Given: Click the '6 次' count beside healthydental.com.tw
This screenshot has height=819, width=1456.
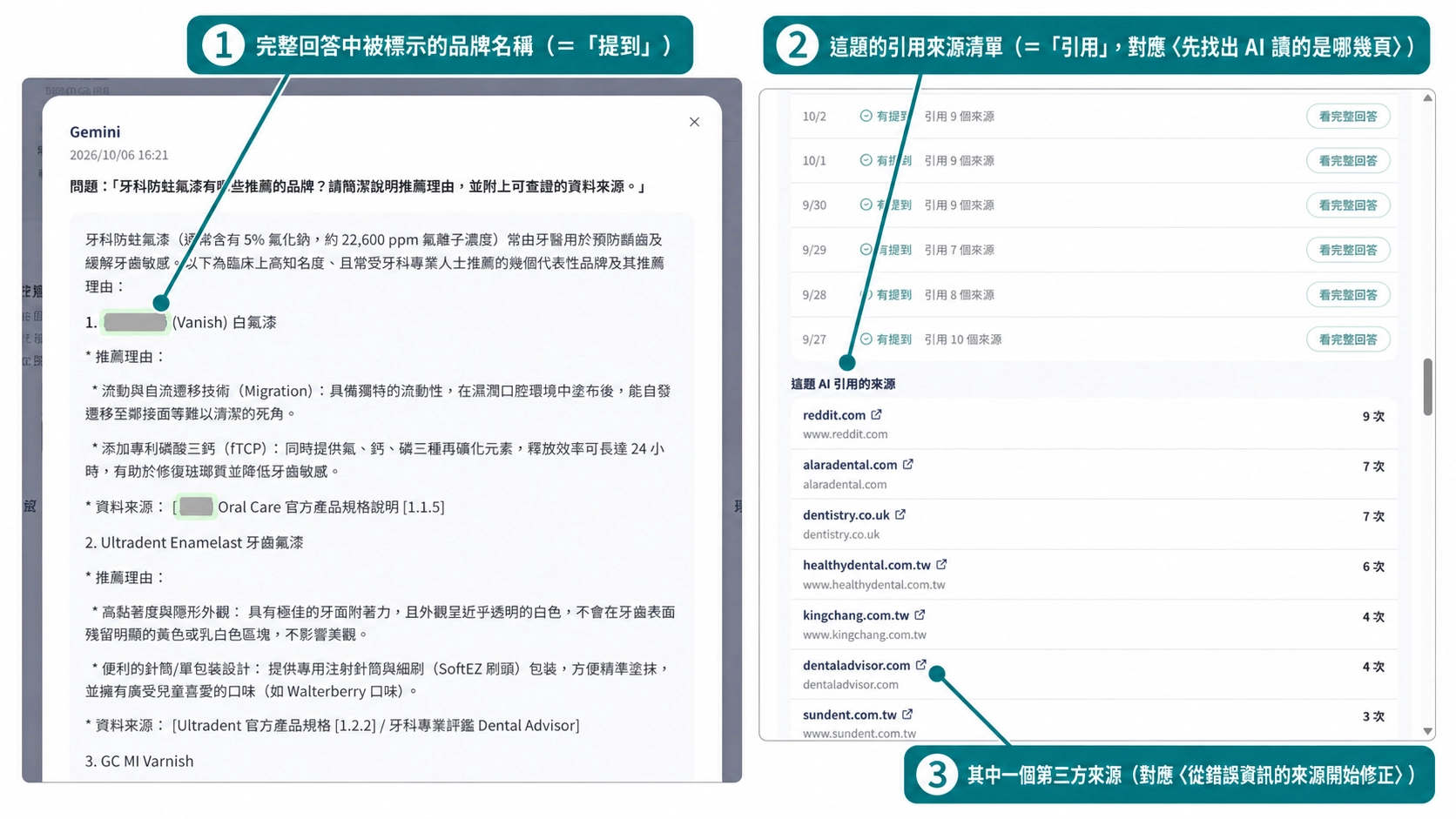Looking at the screenshot, I should pyautogui.click(x=1373, y=567).
